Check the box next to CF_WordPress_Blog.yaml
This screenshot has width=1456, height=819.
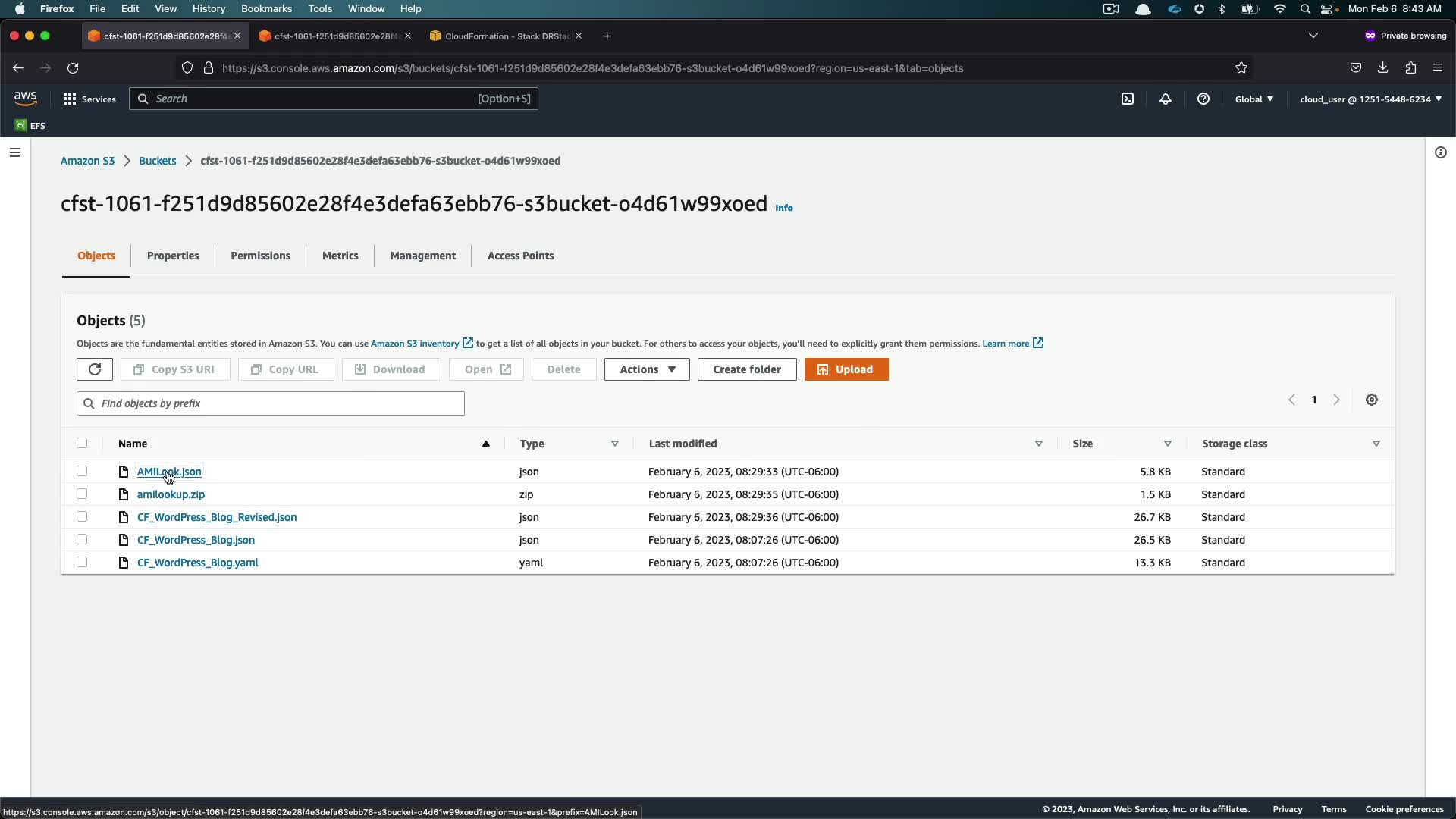click(82, 562)
